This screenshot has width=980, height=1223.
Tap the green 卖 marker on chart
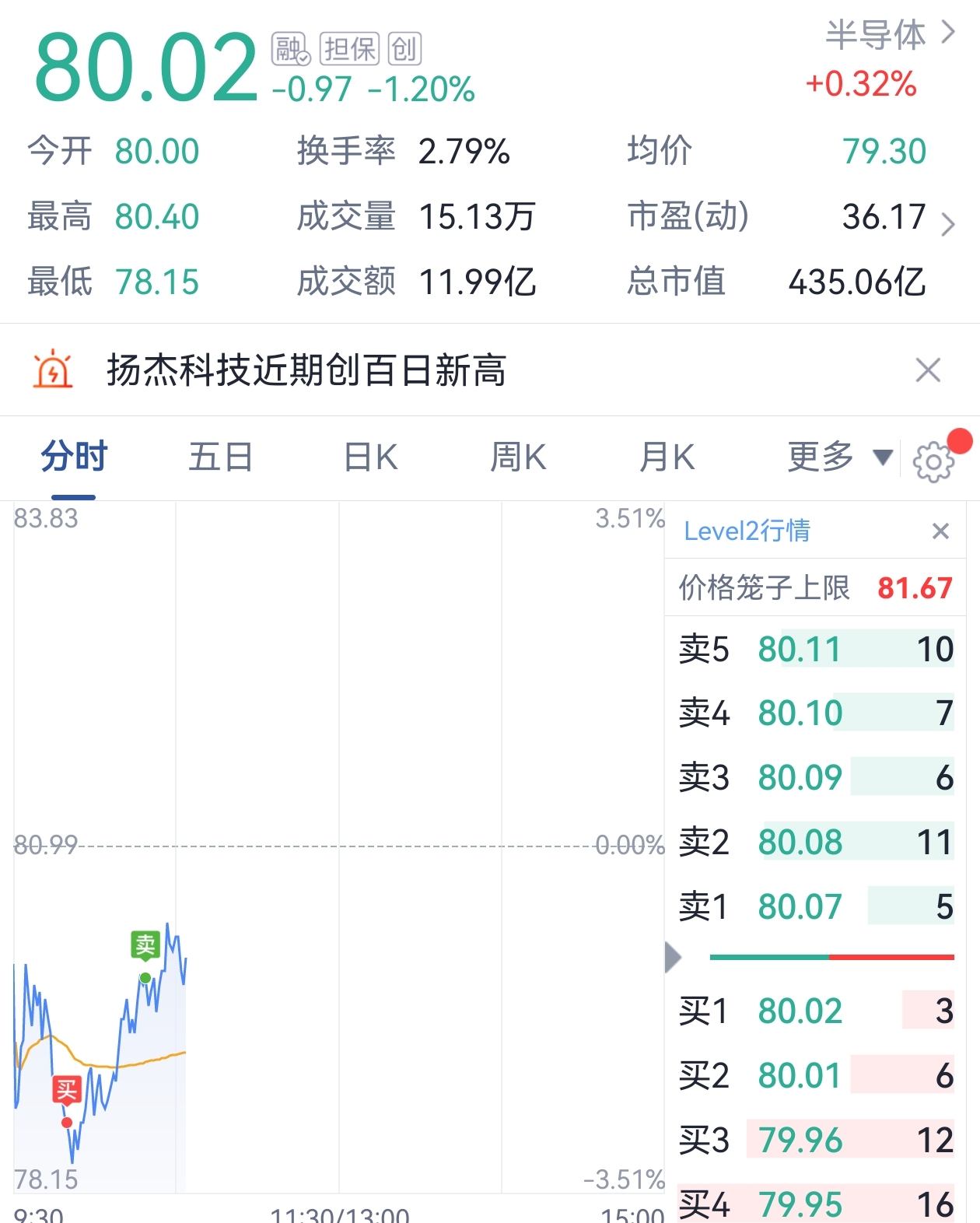point(145,946)
